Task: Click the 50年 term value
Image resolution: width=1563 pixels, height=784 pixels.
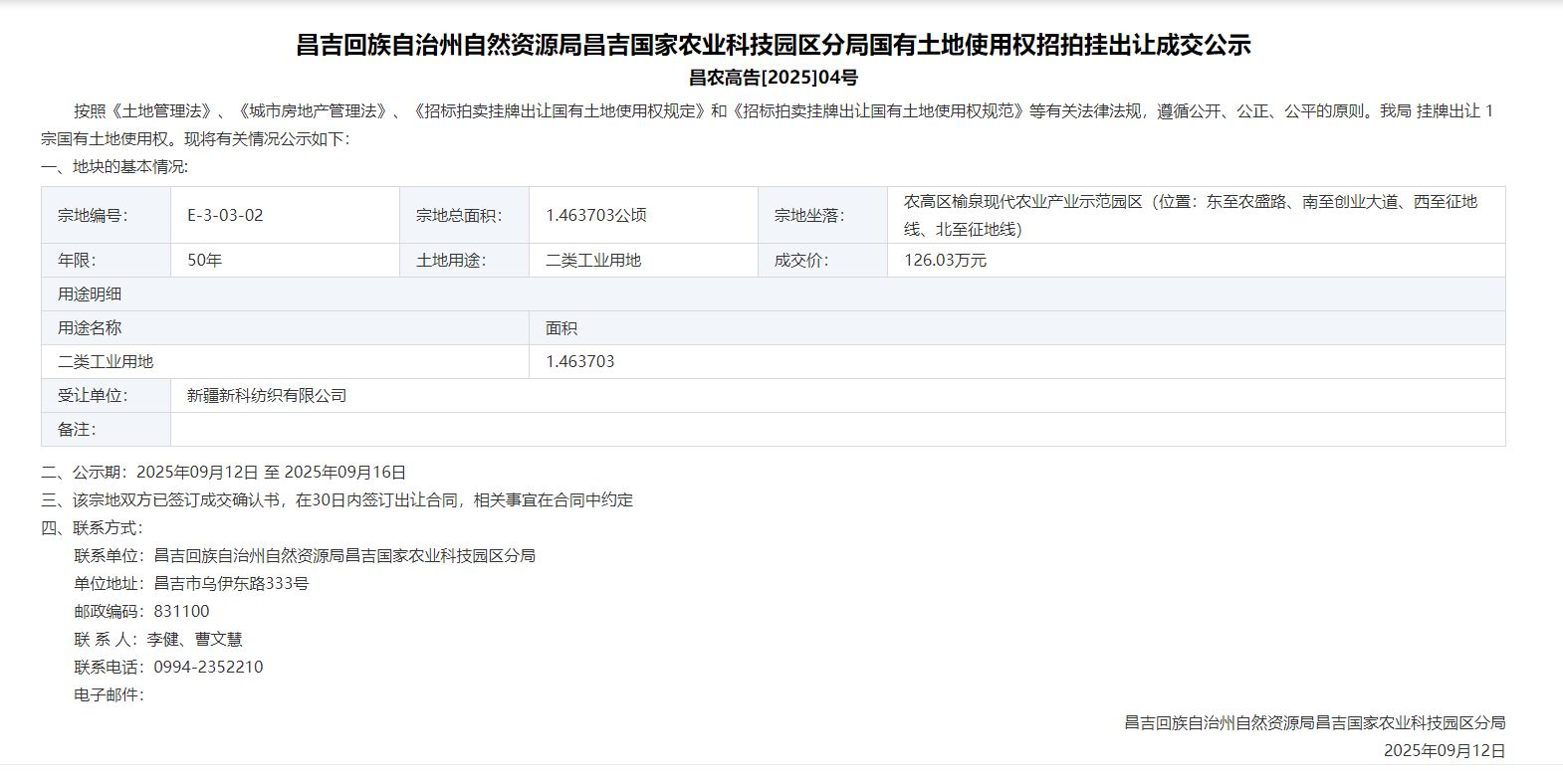Action: click(204, 261)
